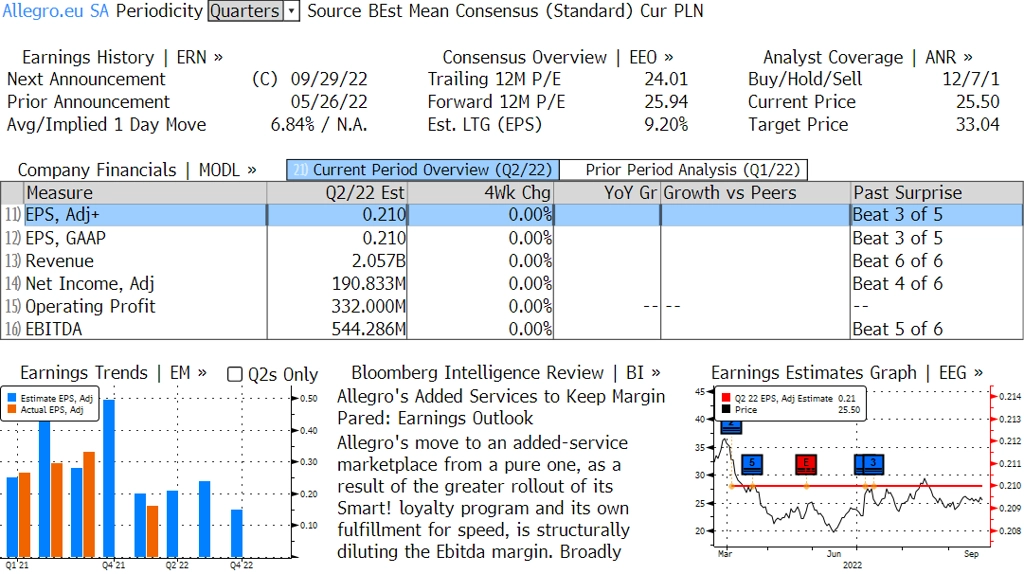The width and height of the screenshot is (1024, 574).
Task: Click the orange Actual EPS legend swatch
Action: (x=12, y=409)
